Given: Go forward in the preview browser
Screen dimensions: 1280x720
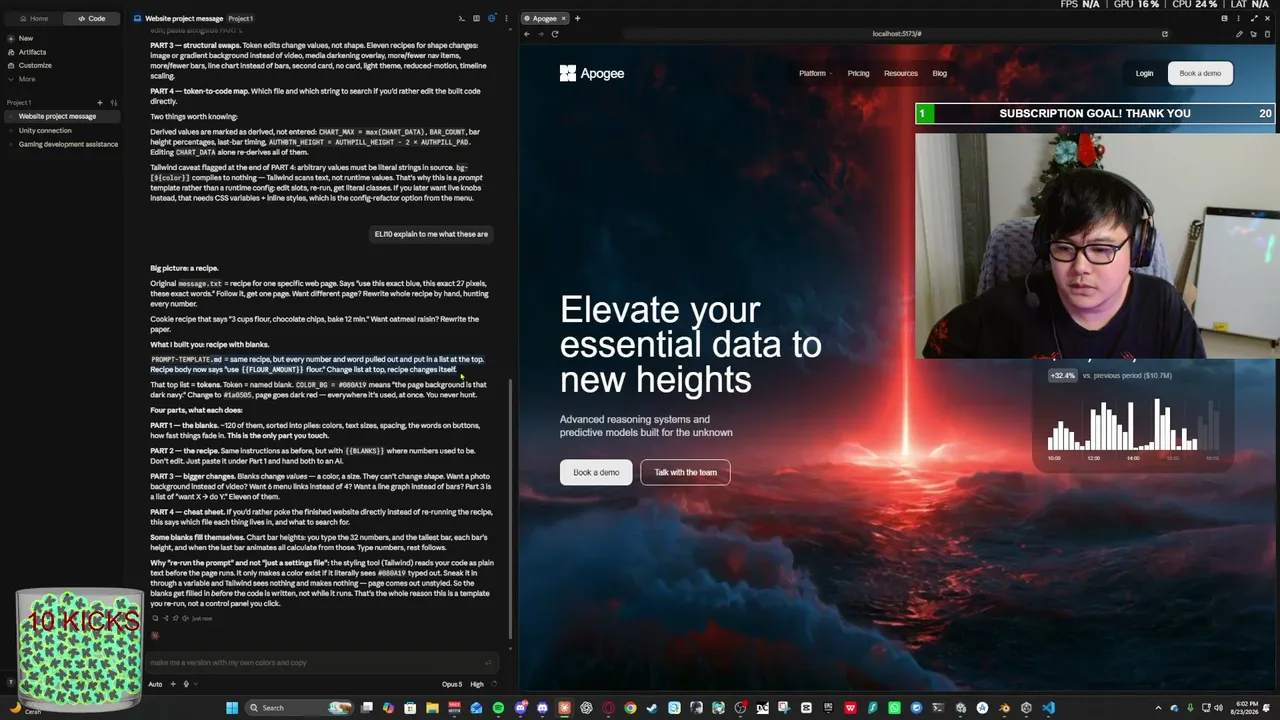Looking at the screenshot, I should [541, 34].
